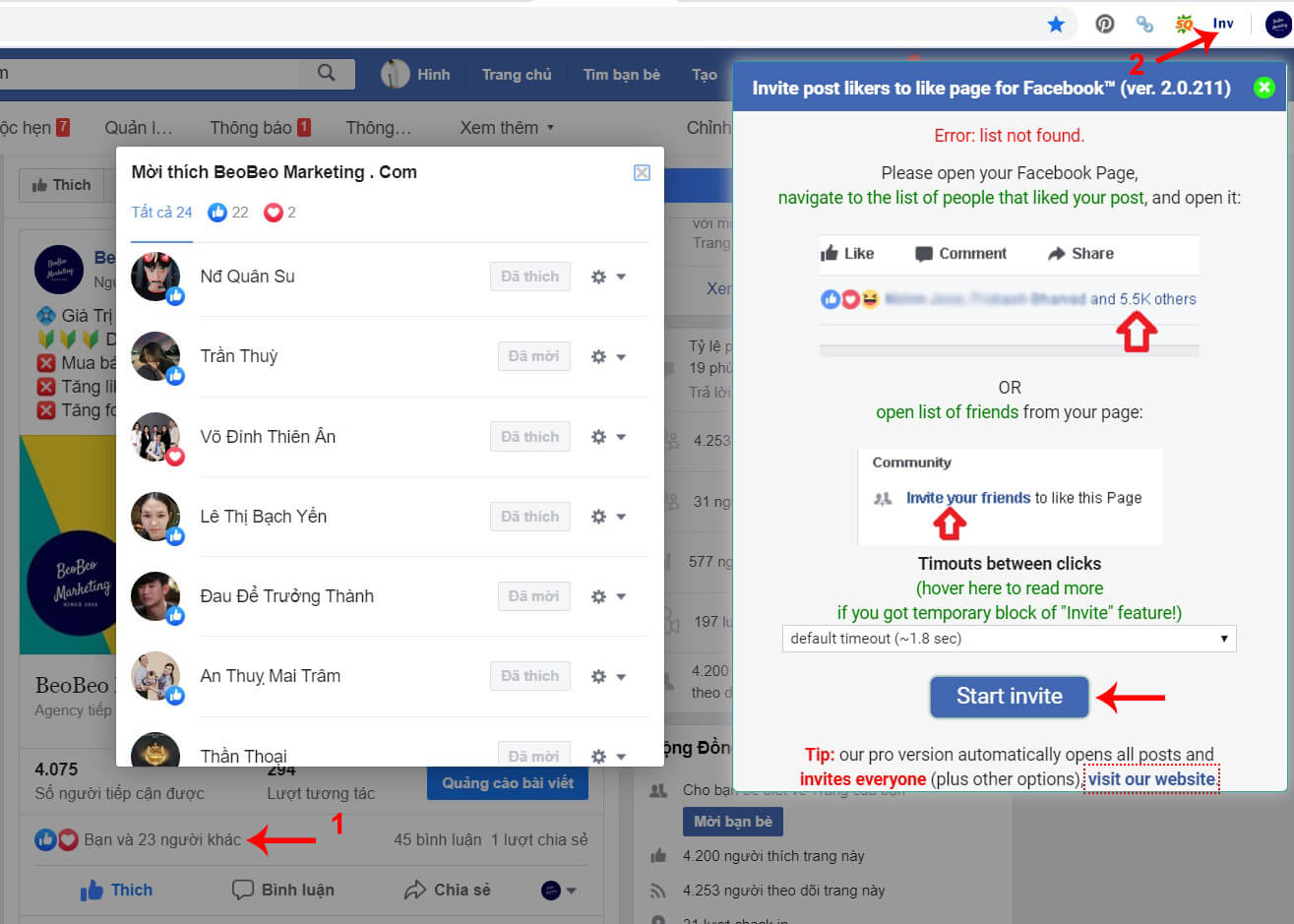Open the reaction emoji selector beside Chia sẻ
The image size is (1294, 924).
tap(550, 890)
